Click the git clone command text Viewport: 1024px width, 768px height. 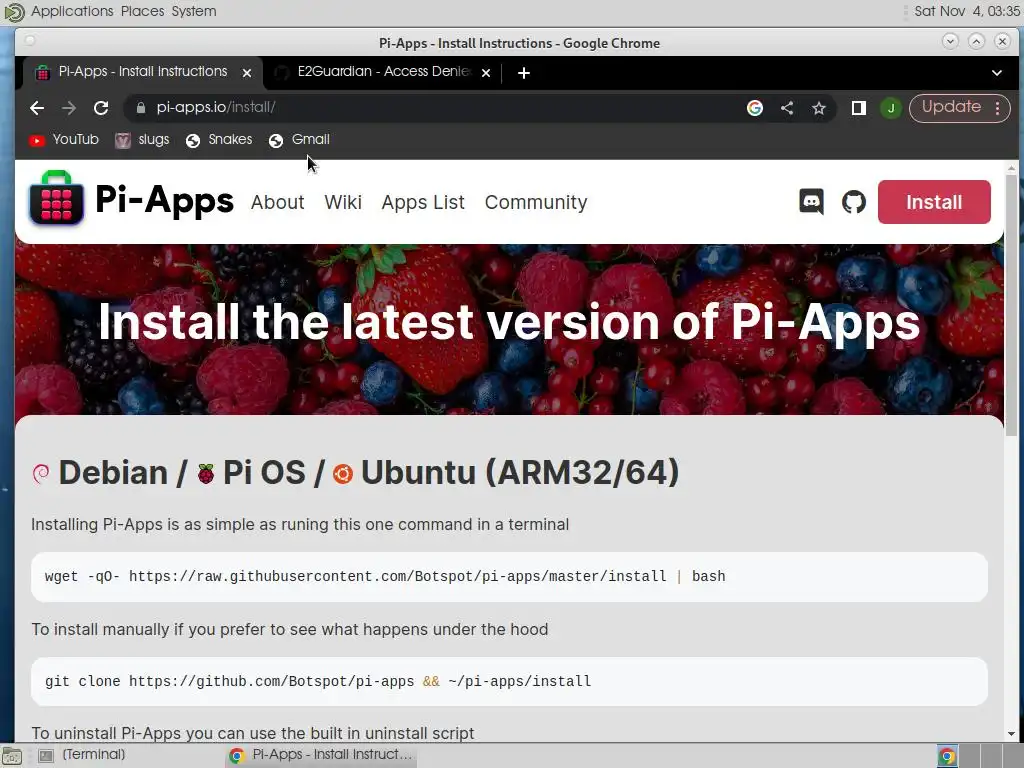(x=318, y=681)
